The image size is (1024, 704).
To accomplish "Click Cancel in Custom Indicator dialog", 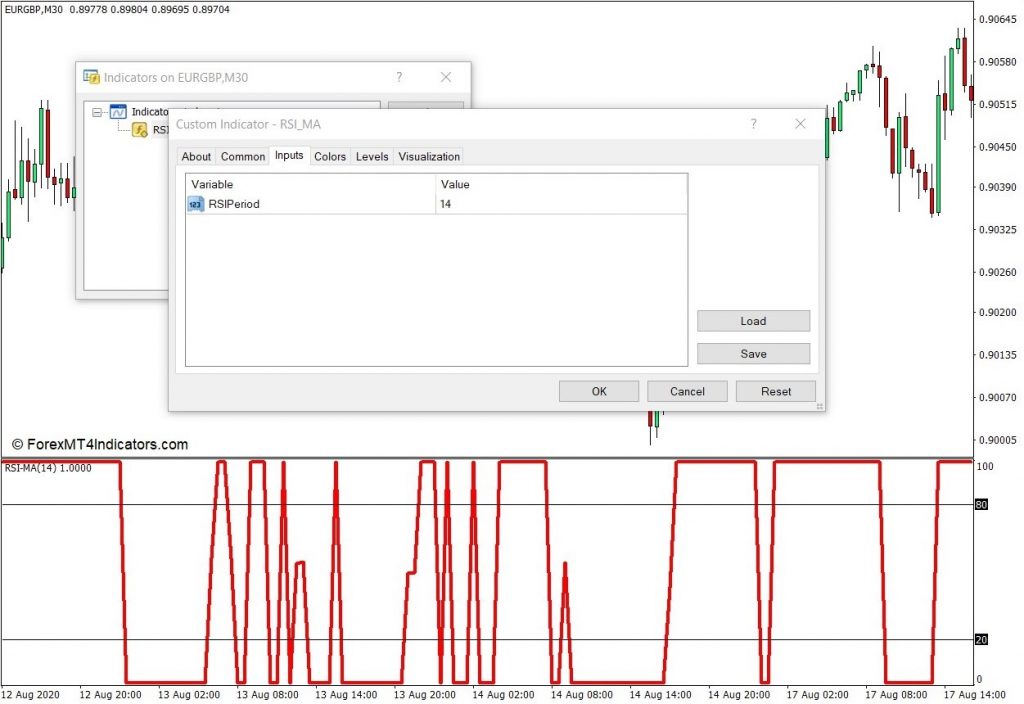I will [x=687, y=391].
